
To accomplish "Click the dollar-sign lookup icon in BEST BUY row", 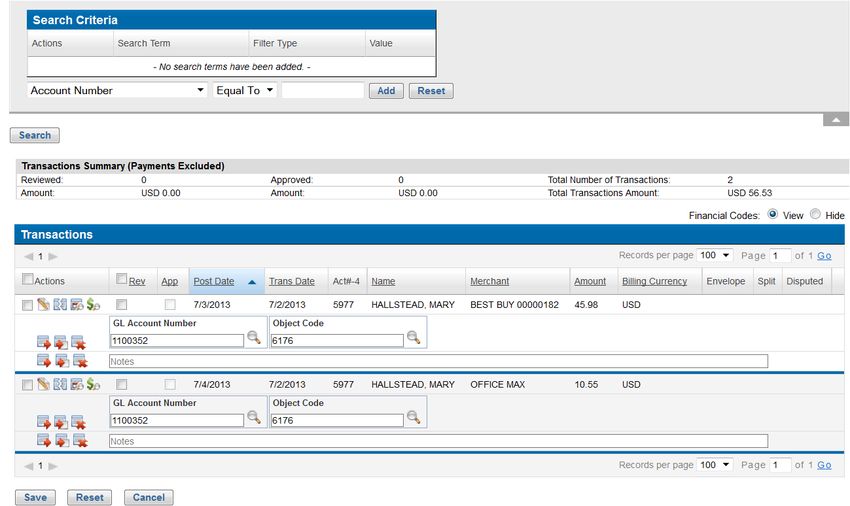I will click(93, 304).
